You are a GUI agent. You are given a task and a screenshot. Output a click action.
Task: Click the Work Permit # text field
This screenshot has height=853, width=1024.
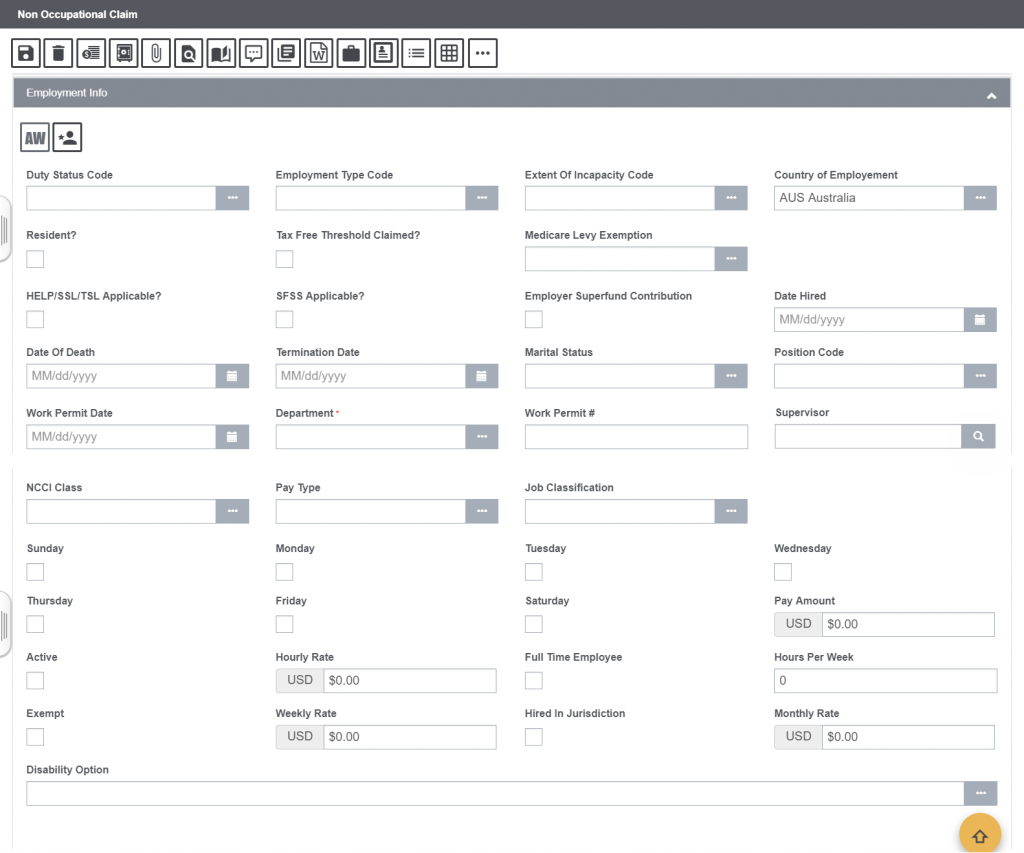coord(637,437)
